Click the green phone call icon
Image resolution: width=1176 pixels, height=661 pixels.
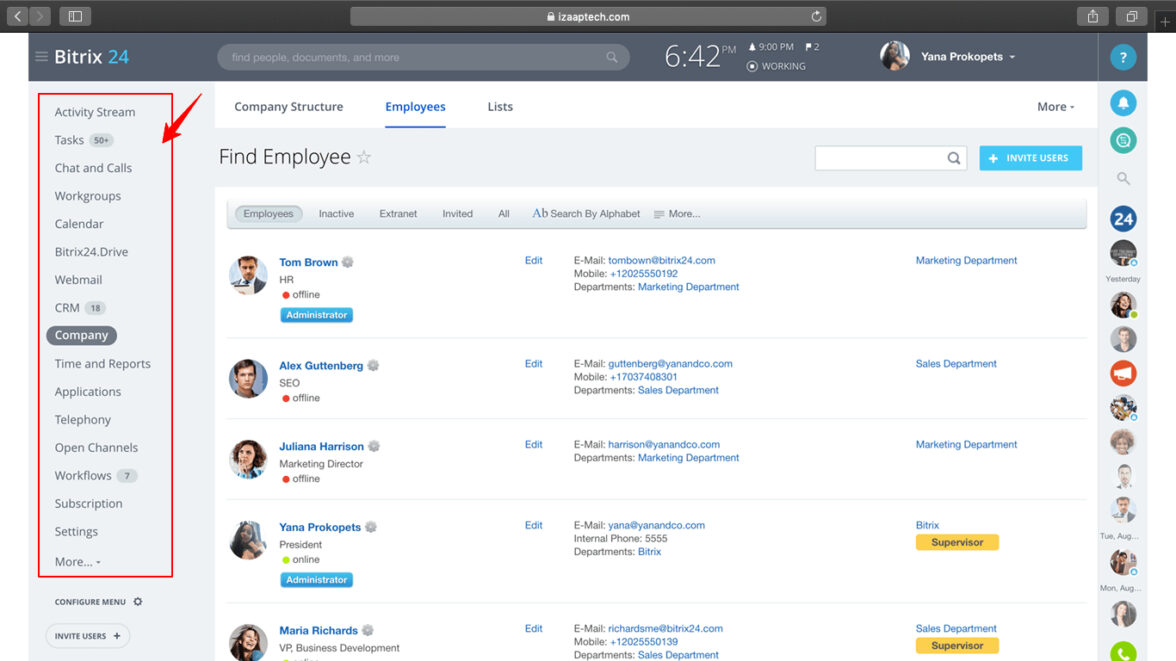click(x=1123, y=652)
